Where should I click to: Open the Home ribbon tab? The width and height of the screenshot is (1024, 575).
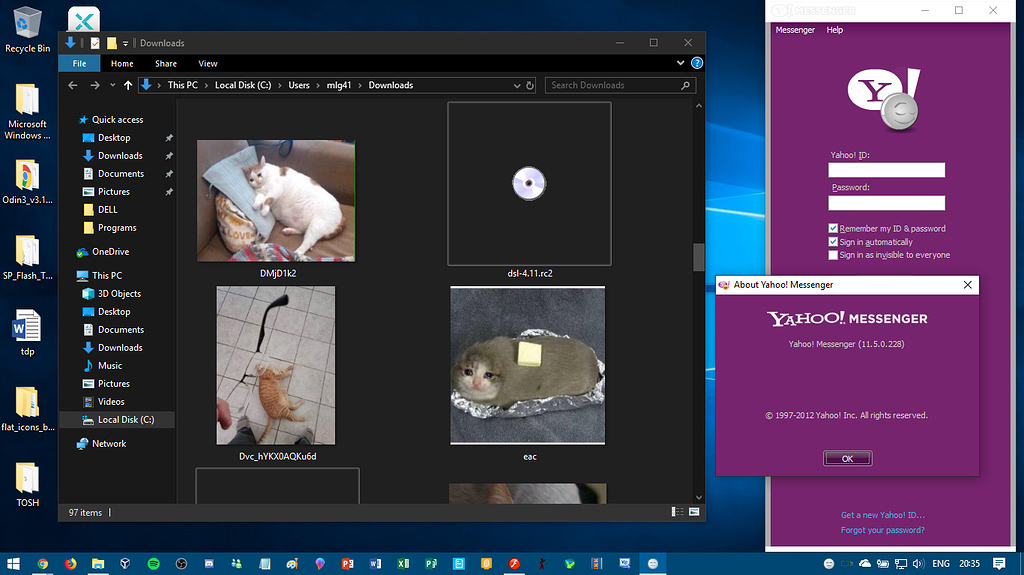[122, 63]
